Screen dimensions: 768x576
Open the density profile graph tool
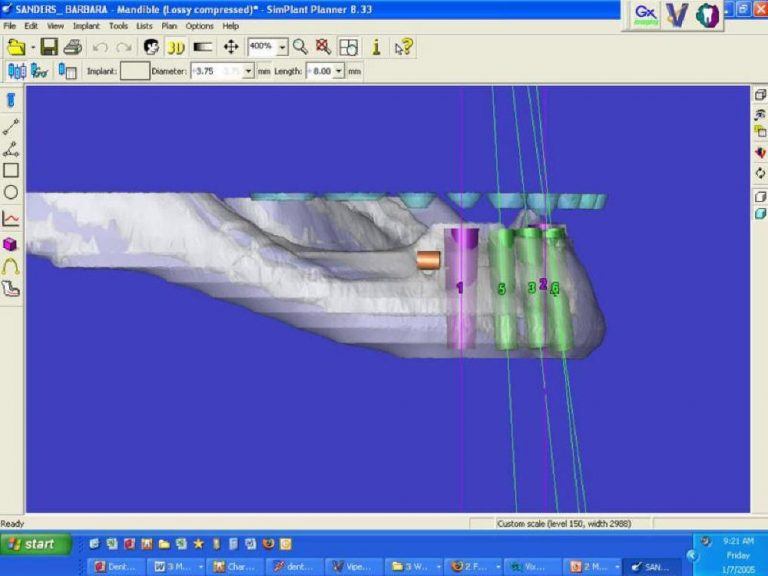click(11, 218)
